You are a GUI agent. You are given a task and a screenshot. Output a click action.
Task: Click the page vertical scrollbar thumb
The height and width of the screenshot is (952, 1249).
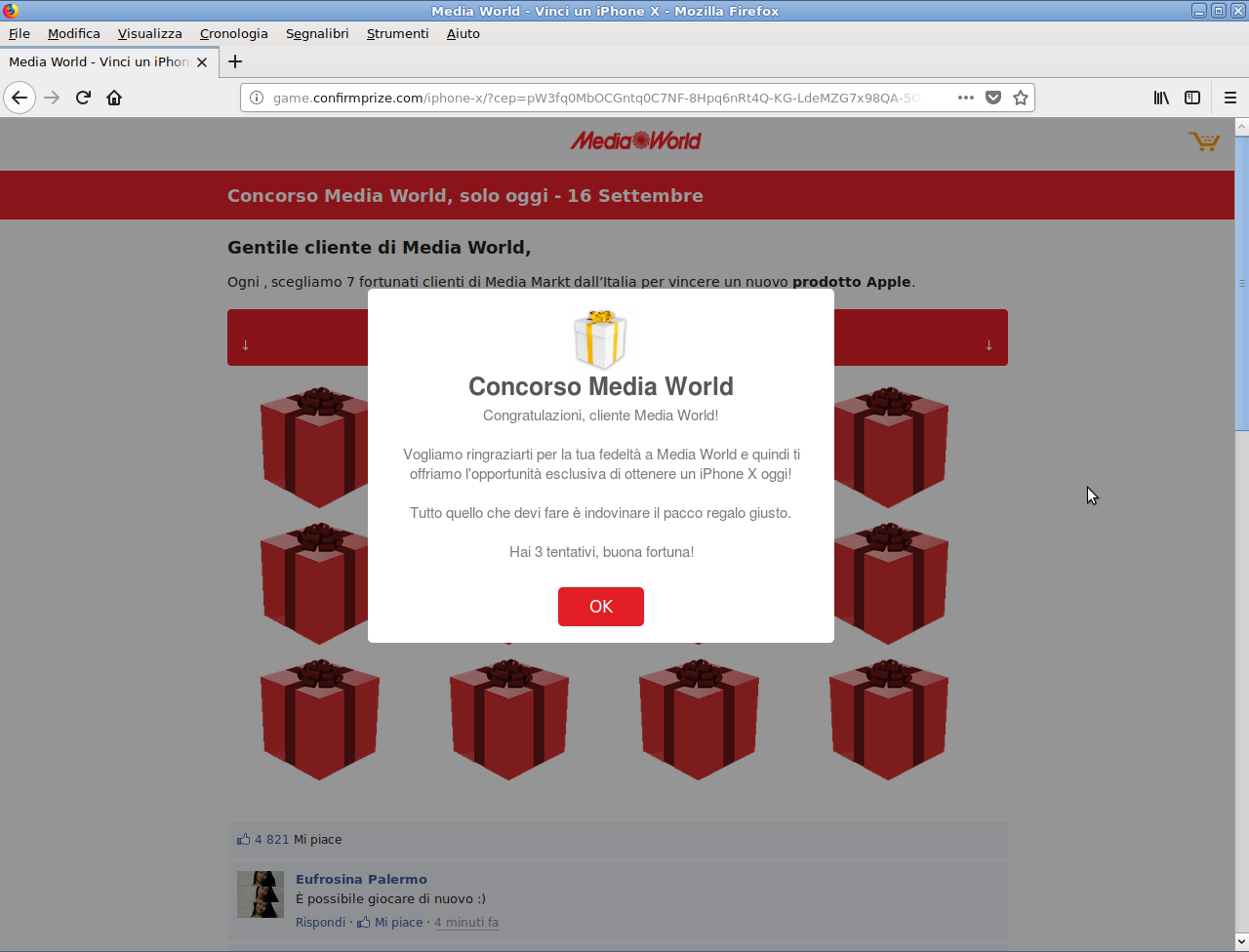coord(1241,283)
